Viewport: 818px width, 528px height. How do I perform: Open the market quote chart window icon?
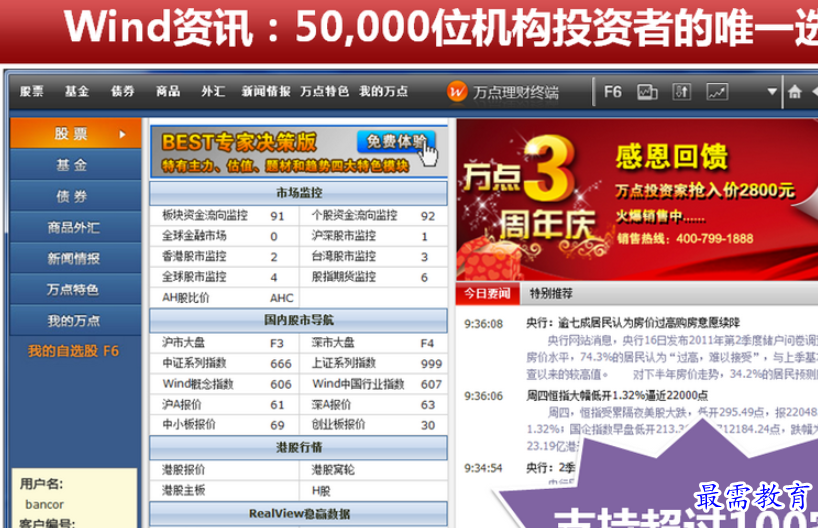[647, 92]
